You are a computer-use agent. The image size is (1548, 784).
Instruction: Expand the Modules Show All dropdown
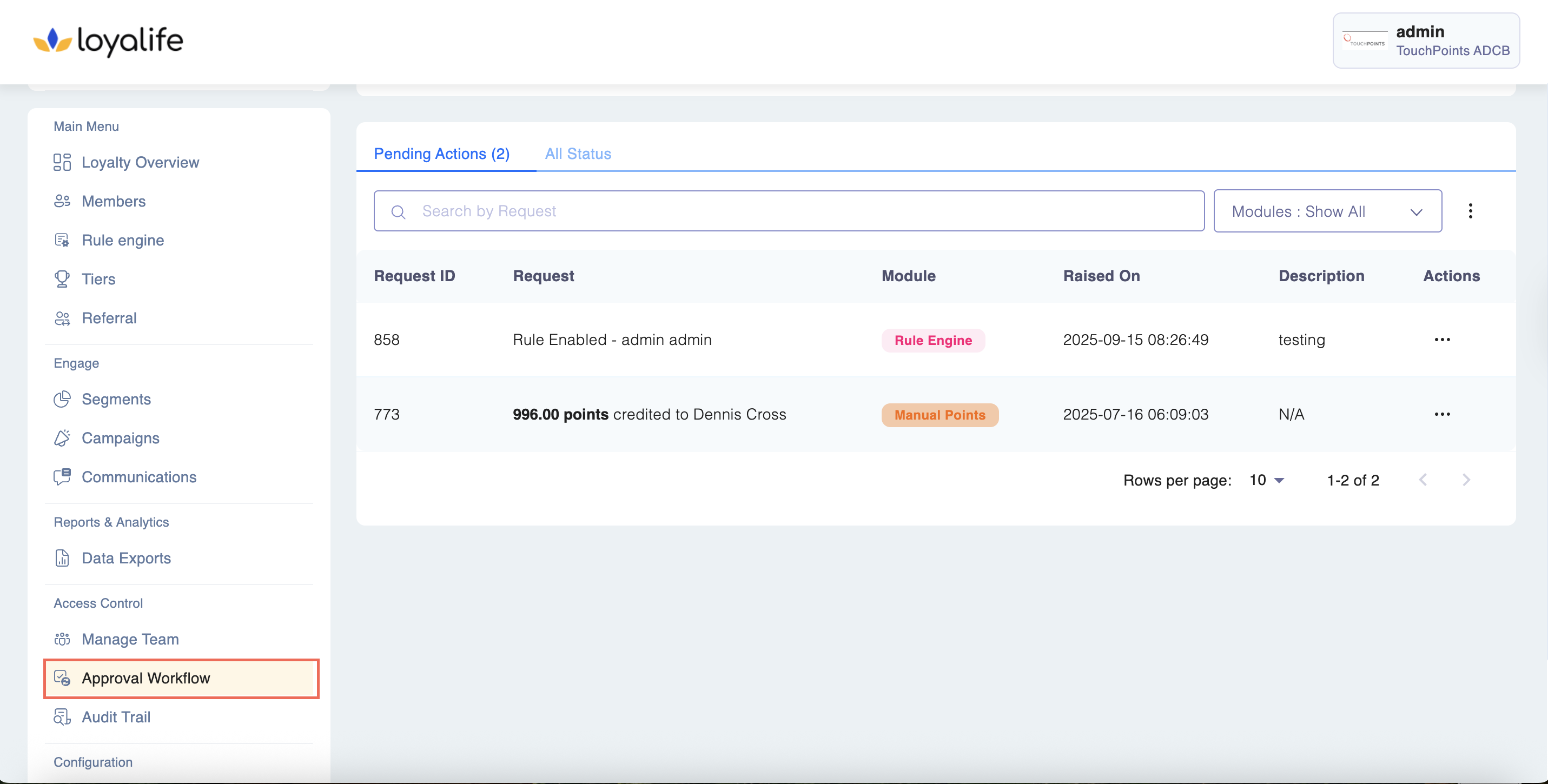tap(1327, 211)
